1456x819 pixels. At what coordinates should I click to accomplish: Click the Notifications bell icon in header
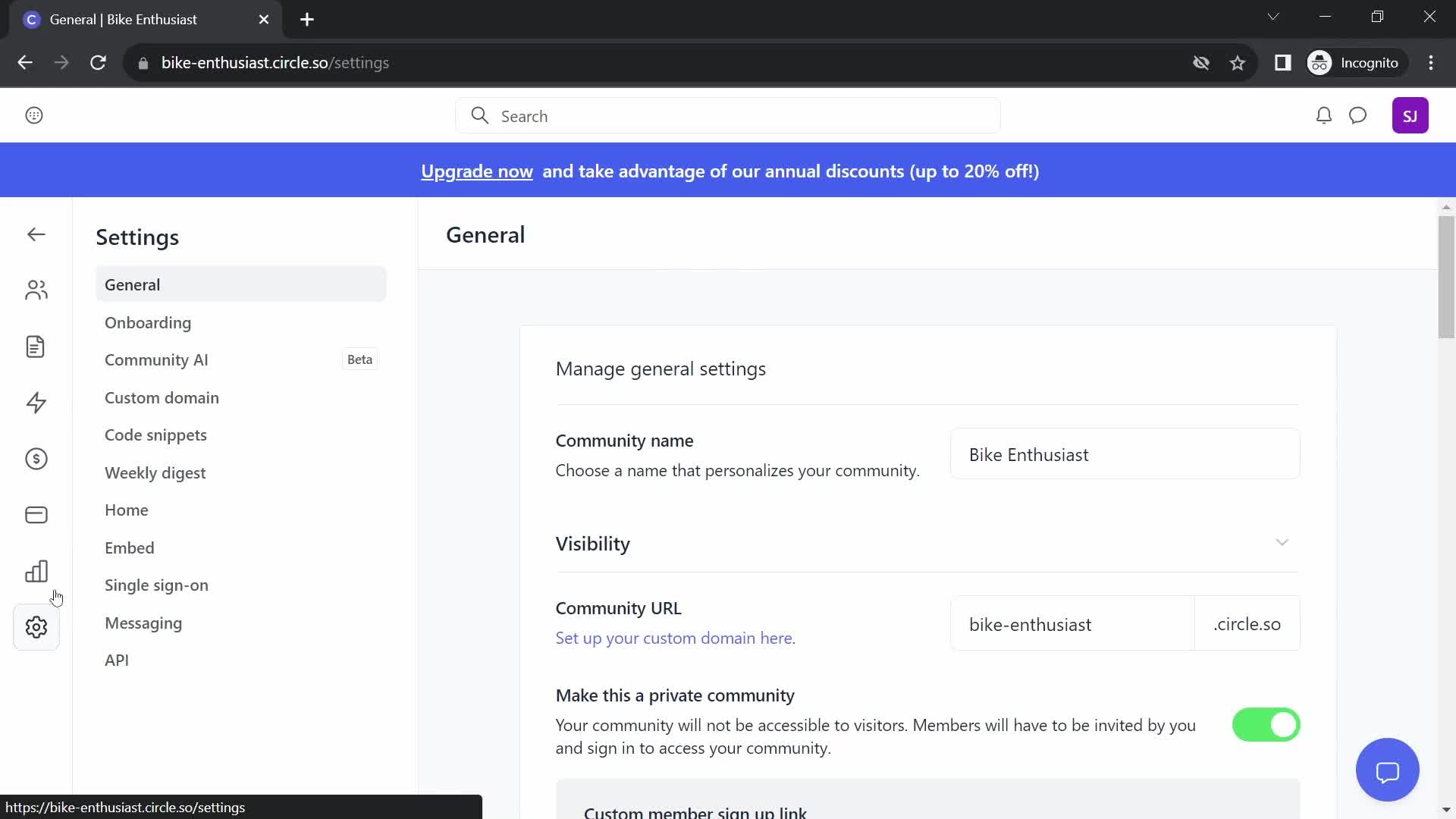[x=1322, y=115]
